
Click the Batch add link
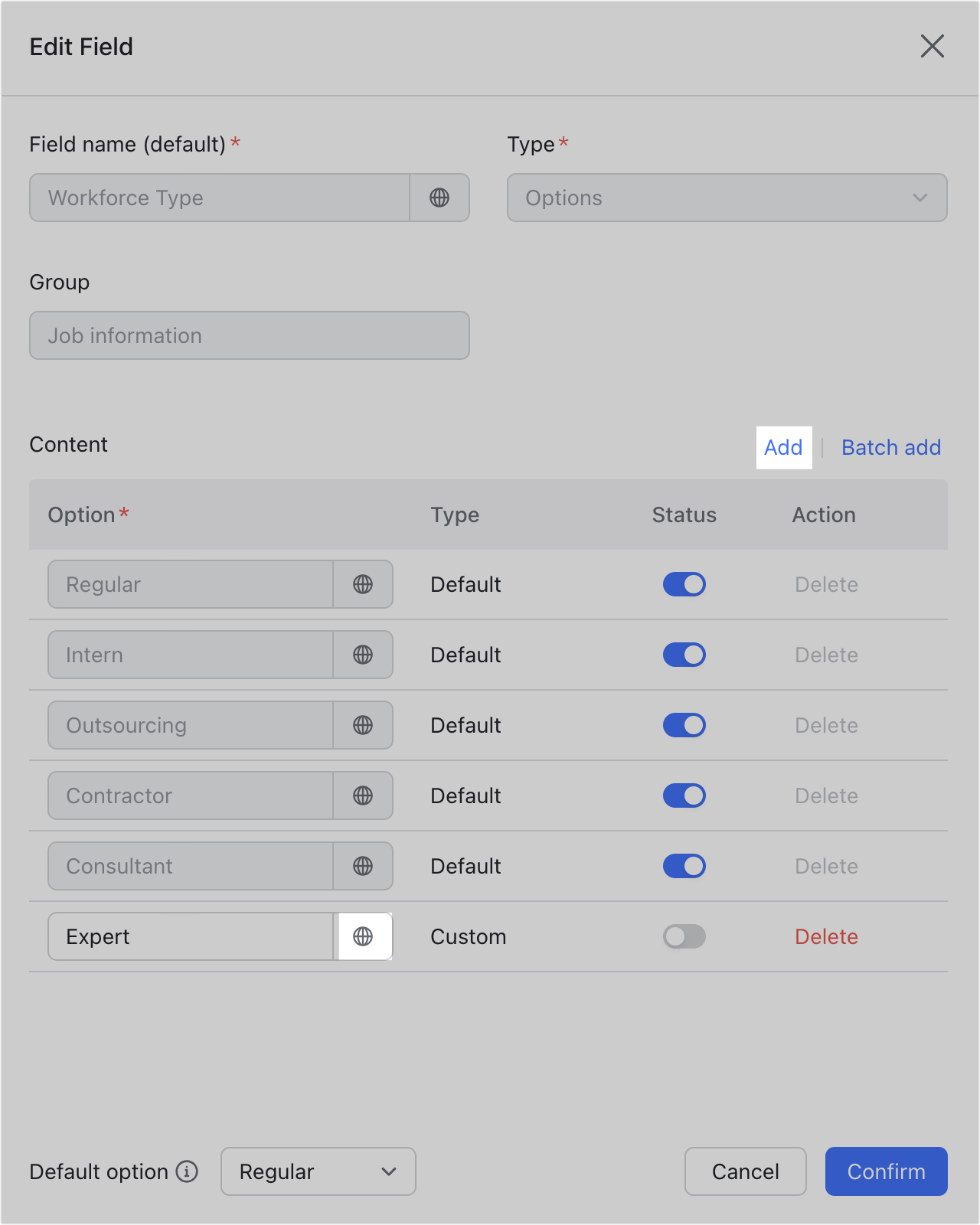click(891, 447)
